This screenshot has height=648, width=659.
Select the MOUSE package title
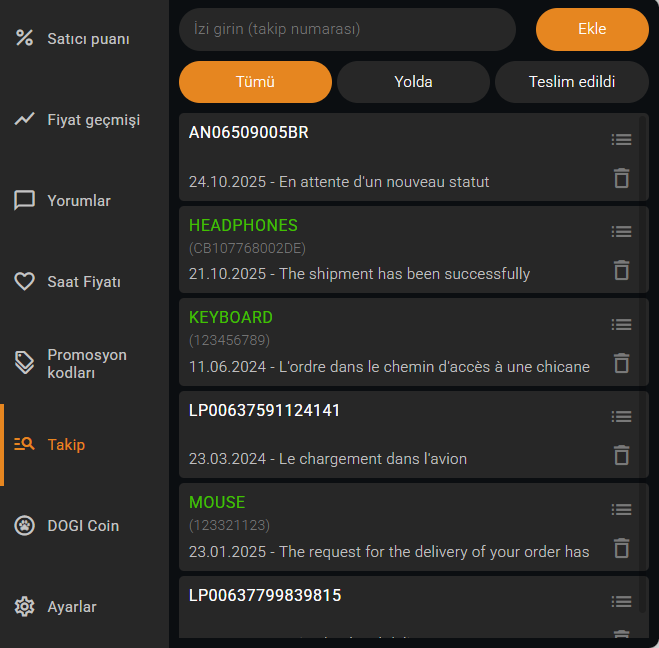click(217, 502)
